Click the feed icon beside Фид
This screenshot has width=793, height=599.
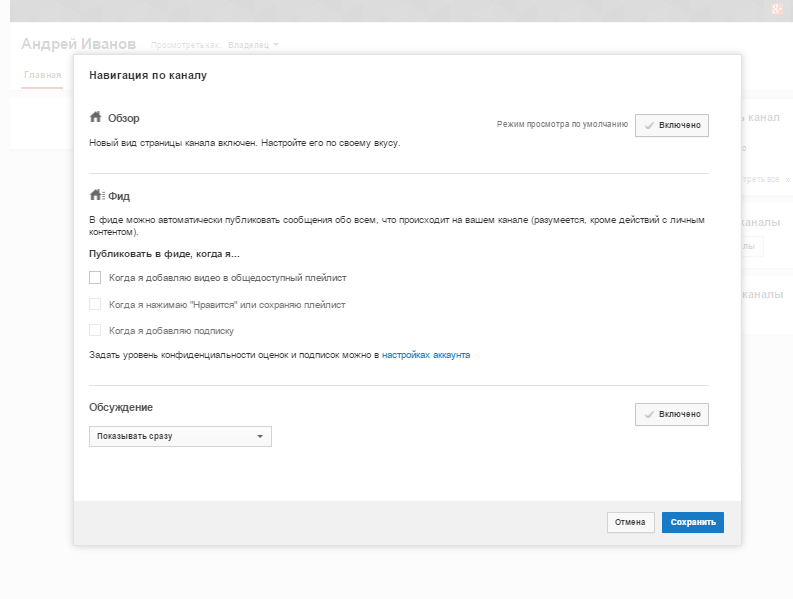pos(97,195)
